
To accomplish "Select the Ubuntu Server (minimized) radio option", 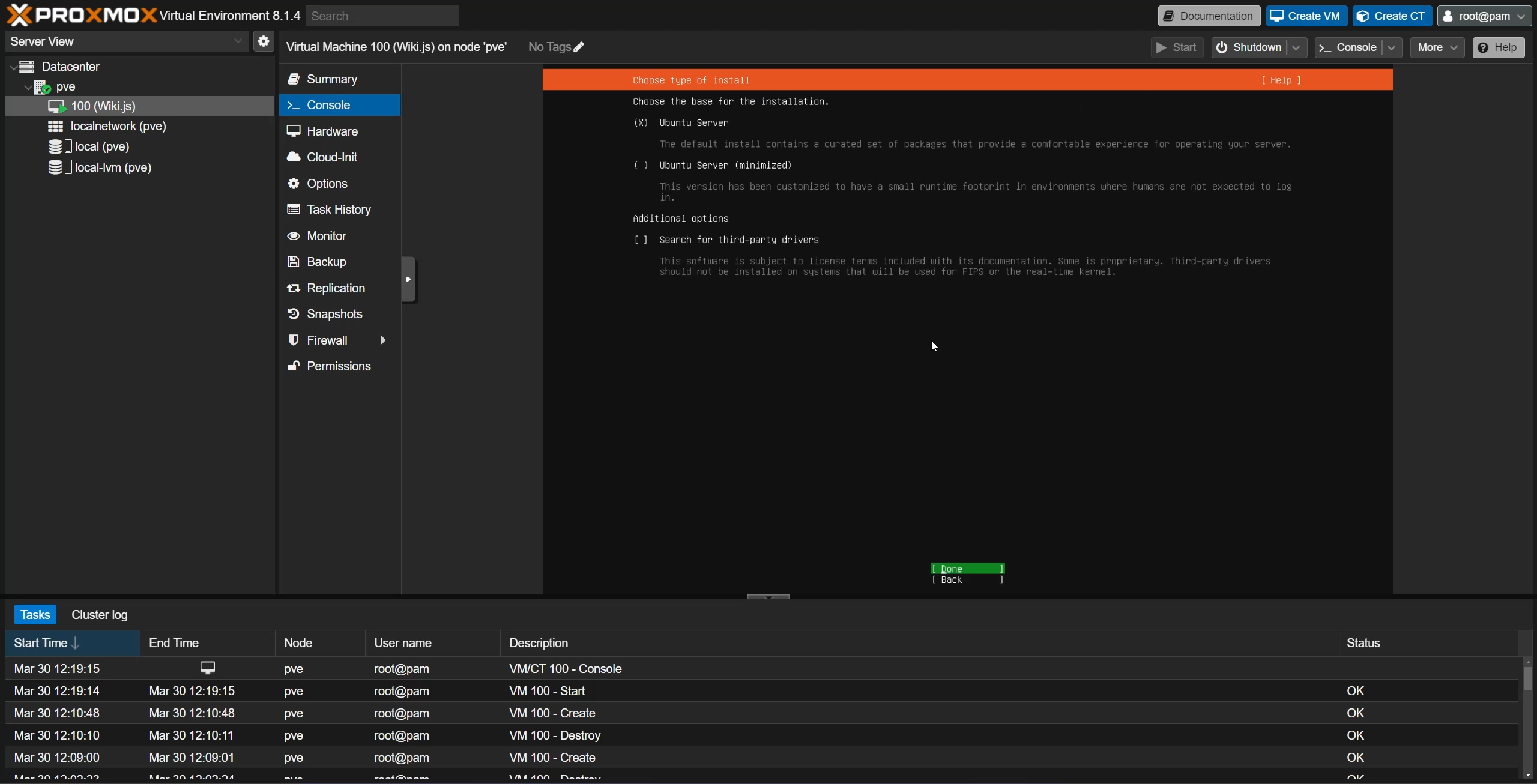I will point(641,166).
